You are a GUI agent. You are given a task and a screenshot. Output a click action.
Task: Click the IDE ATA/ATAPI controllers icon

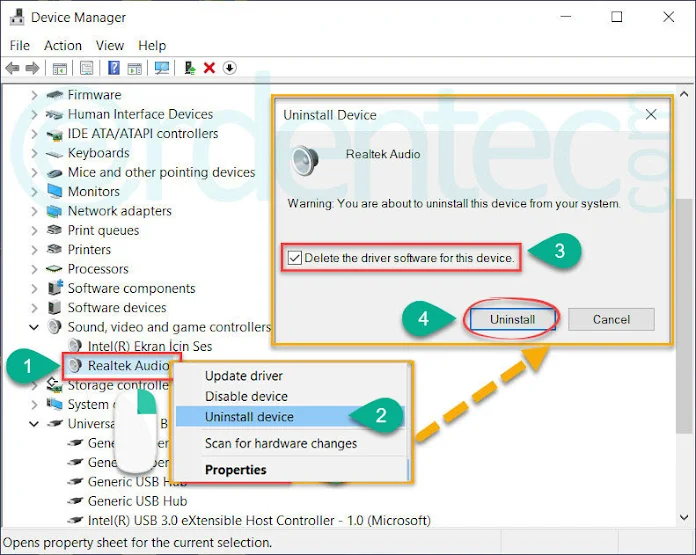55,134
